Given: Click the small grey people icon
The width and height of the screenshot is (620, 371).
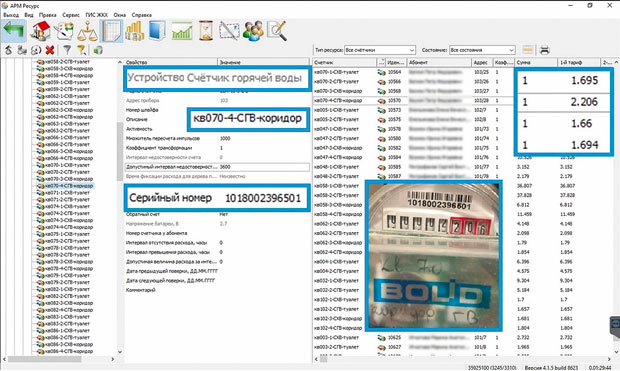Looking at the screenshot, I should (x=23, y=50).
